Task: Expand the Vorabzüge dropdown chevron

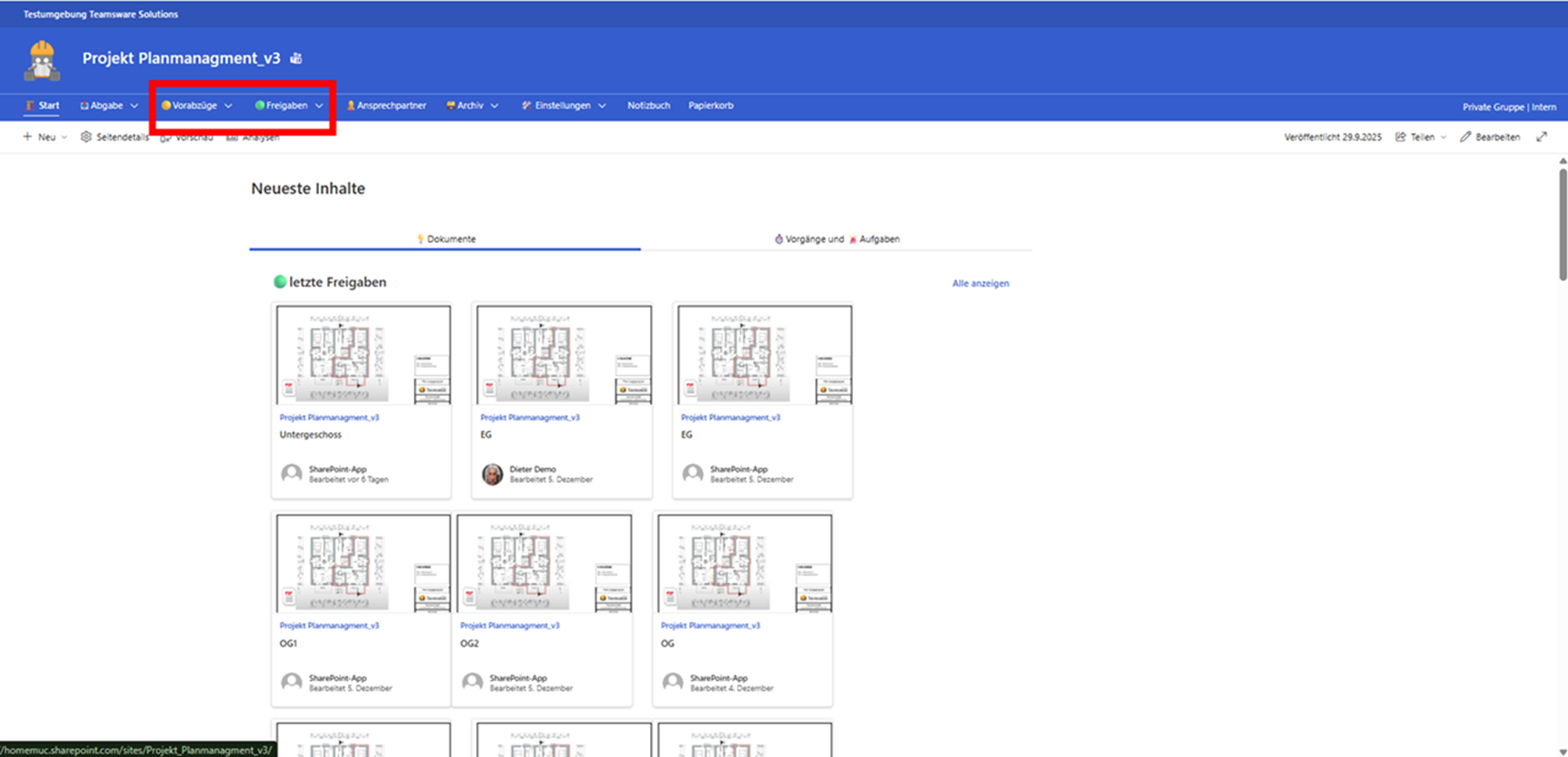Action: click(x=228, y=106)
